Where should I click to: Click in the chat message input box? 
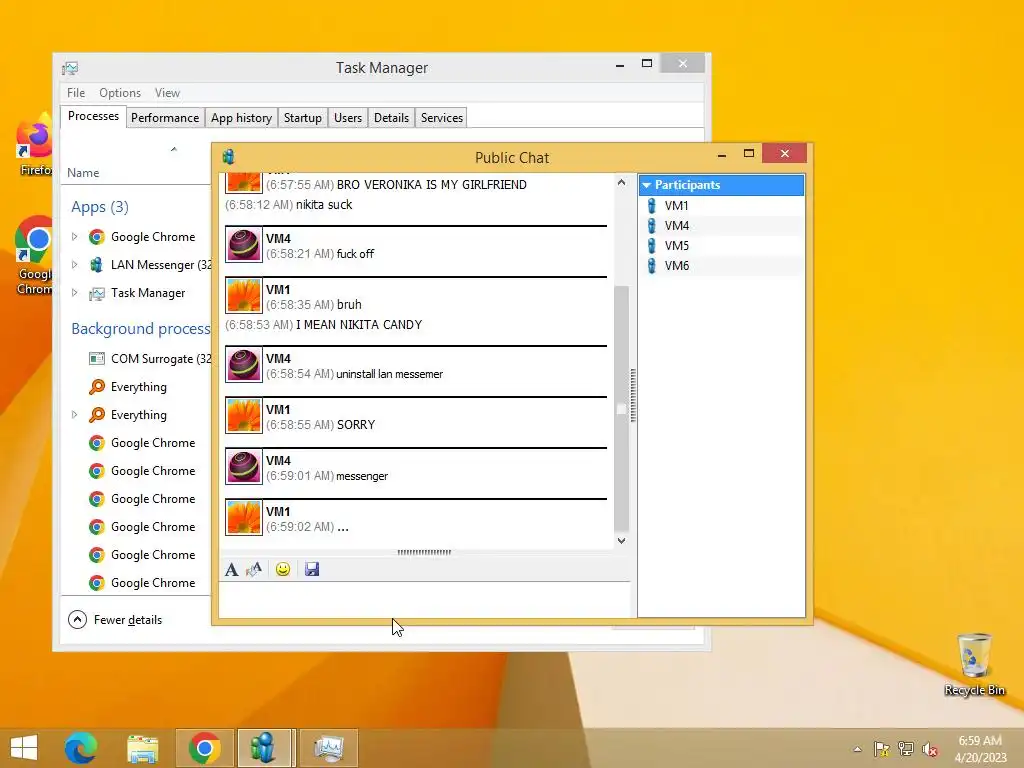point(424,599)
